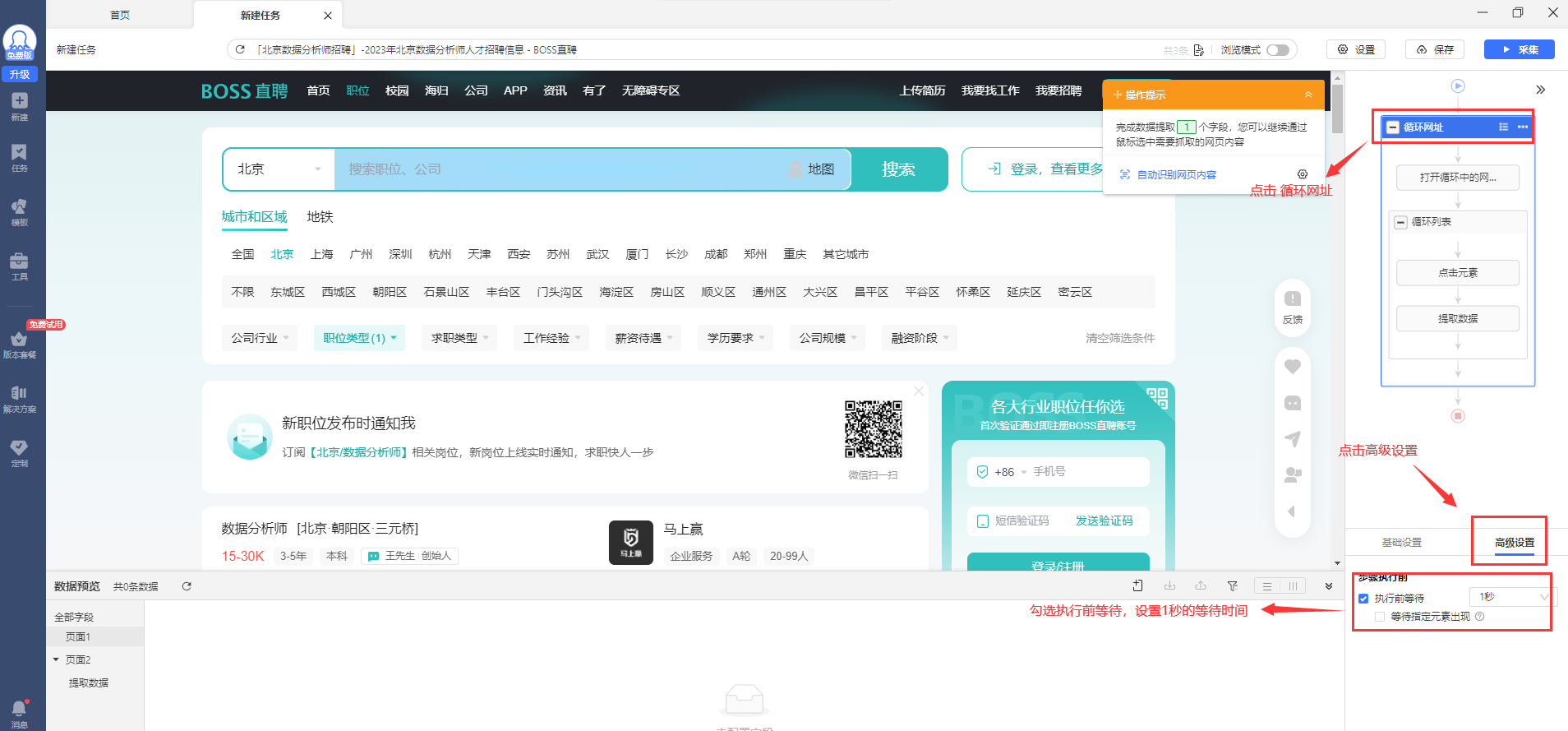This screenshot has height=731, width=1568.
Task: Uncheck the 执行前等待 checkbox
Action: [1363, 599]
